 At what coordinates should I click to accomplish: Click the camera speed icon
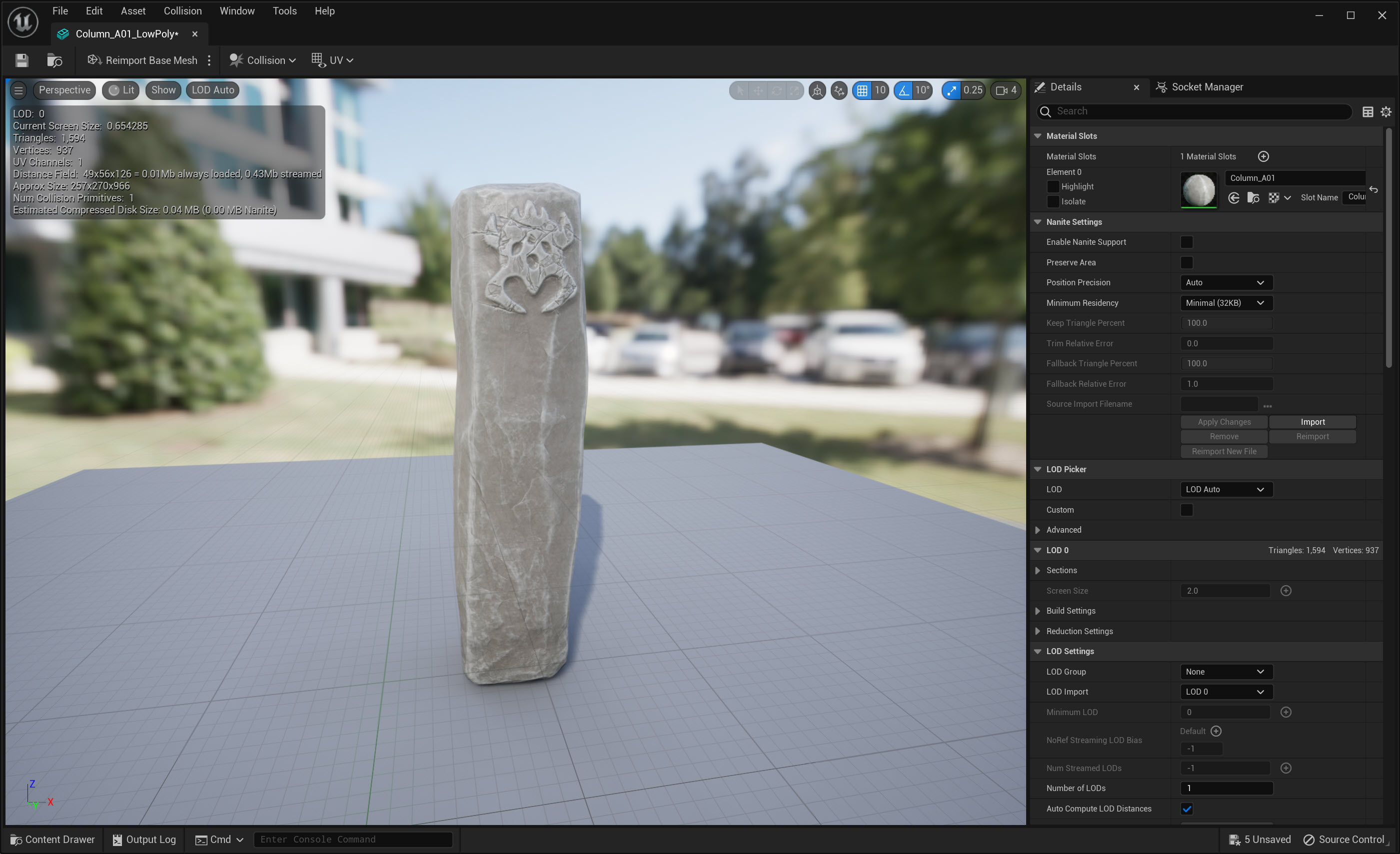(x=1002, y=90)
